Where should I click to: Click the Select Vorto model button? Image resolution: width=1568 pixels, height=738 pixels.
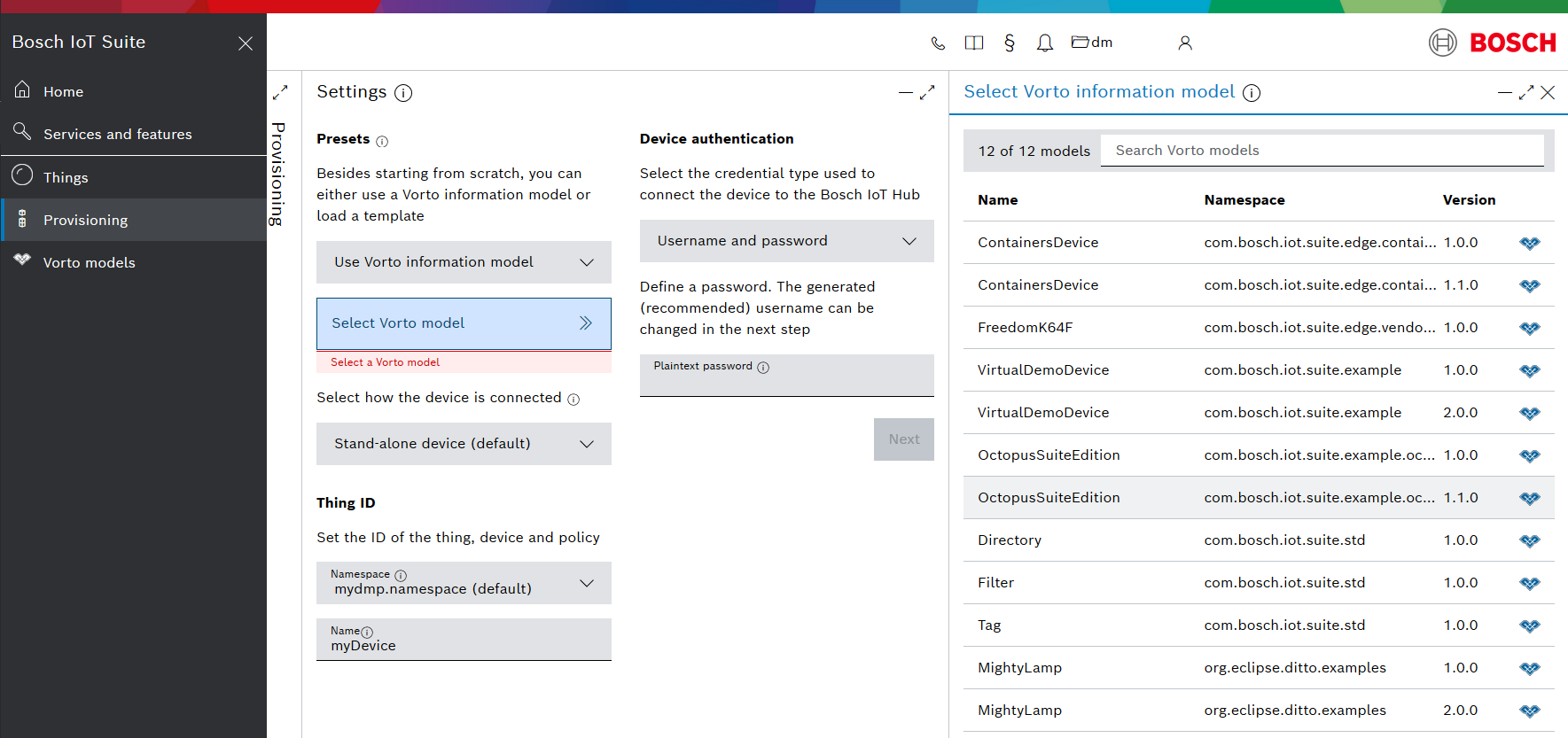[x=464, y=323]
